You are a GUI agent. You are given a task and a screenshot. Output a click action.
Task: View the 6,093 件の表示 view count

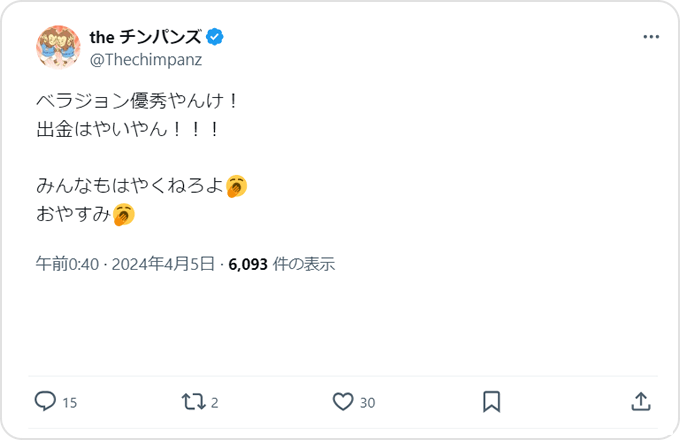click(281, 265)
